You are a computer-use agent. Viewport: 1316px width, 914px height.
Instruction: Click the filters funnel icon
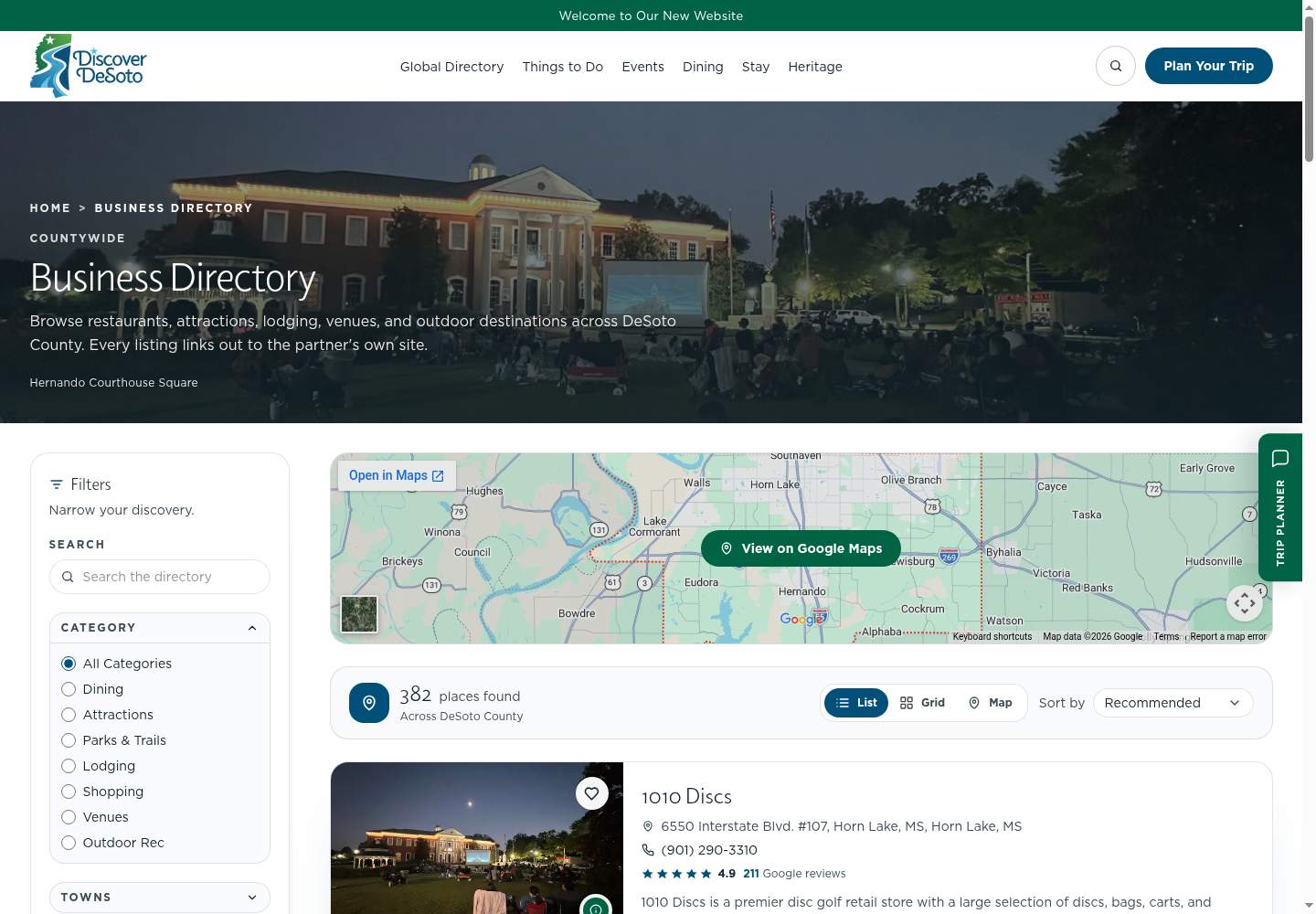tap(57, 484)
